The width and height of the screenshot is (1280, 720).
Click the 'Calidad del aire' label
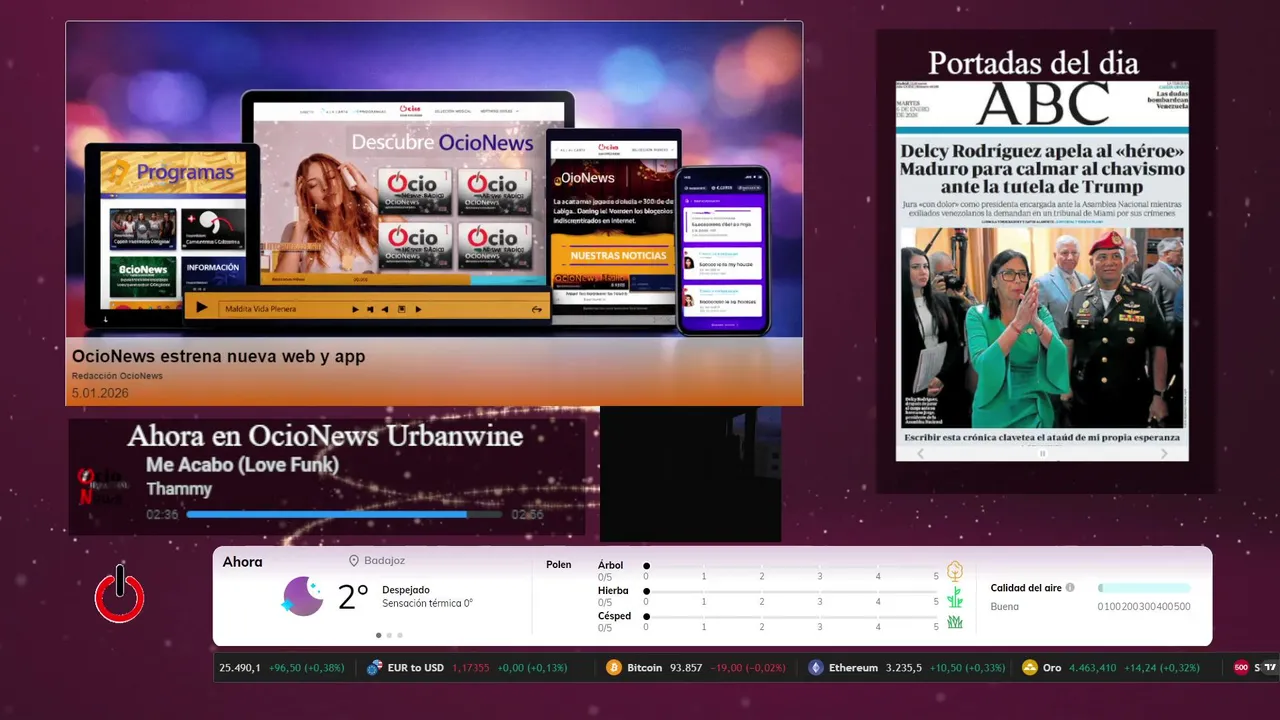coord(1026,588)
